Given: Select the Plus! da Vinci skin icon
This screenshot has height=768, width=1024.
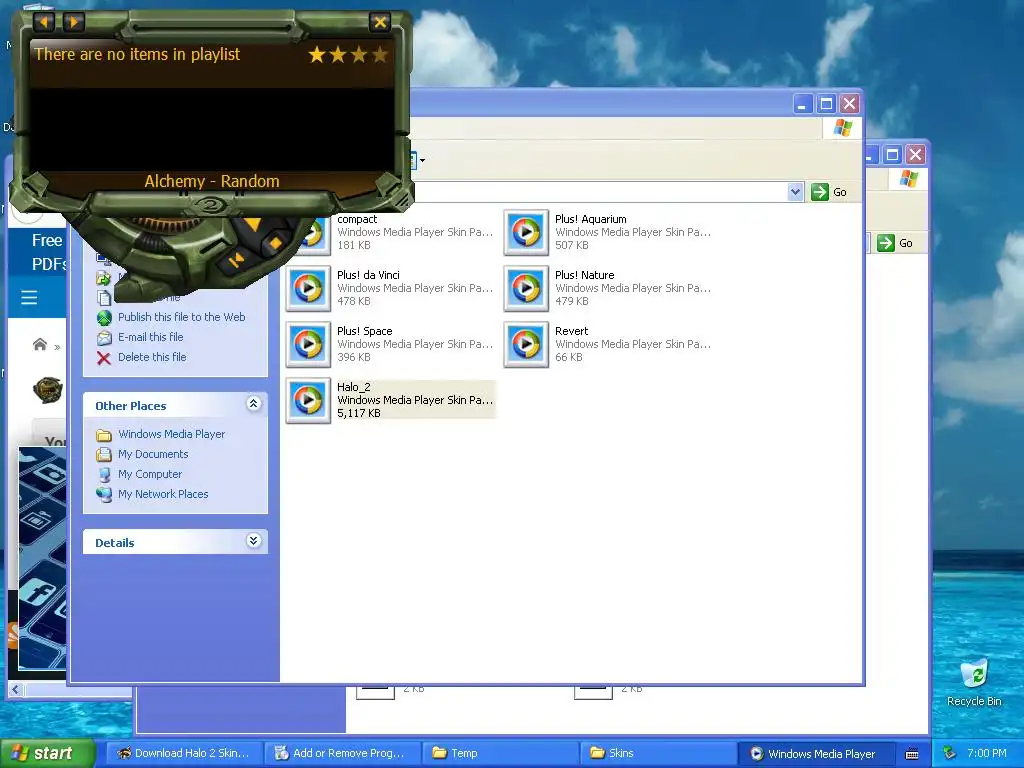Looking at the screenshot, I should [308, 288].
